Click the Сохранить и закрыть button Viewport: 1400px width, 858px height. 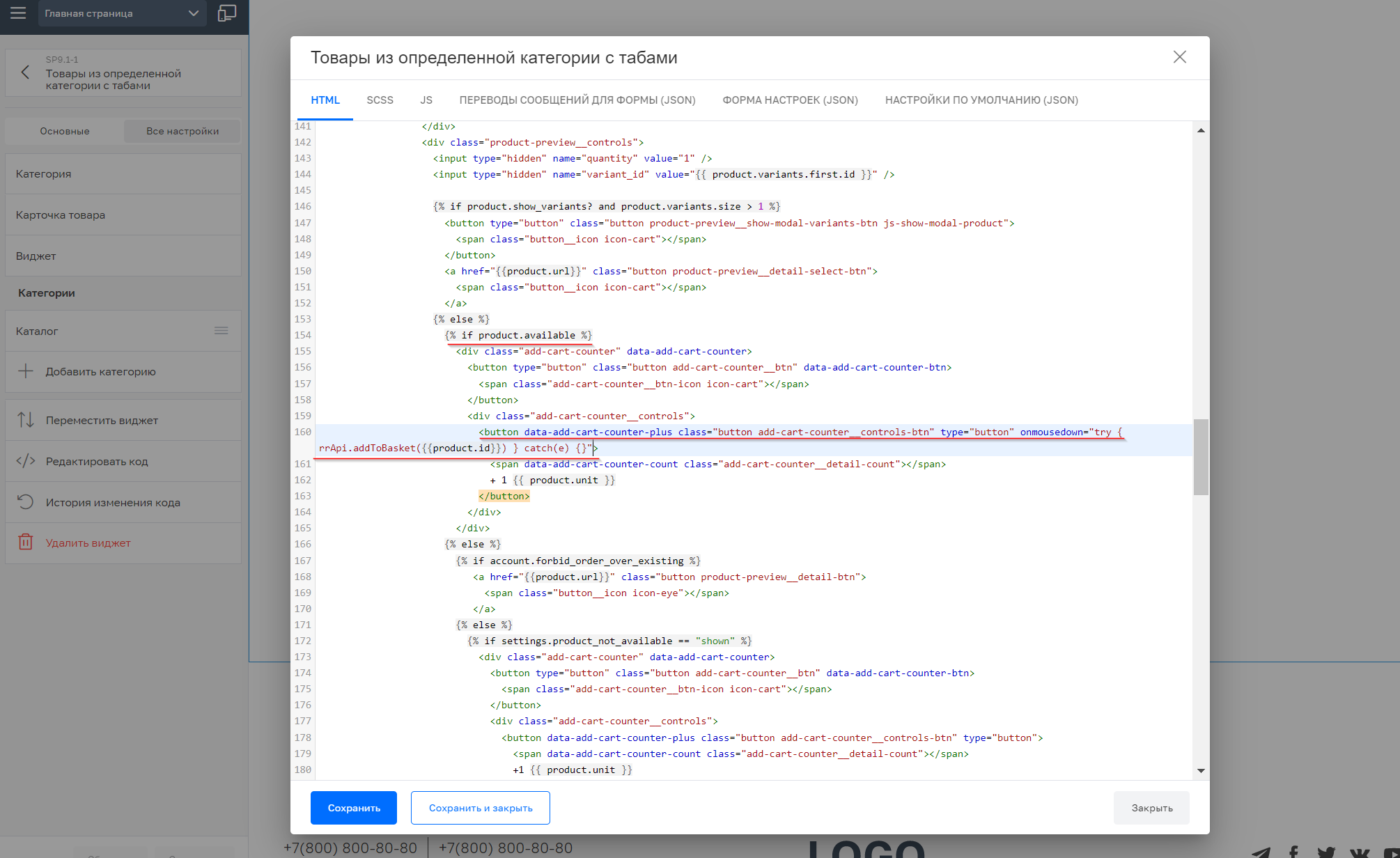(x=480, y=808)
